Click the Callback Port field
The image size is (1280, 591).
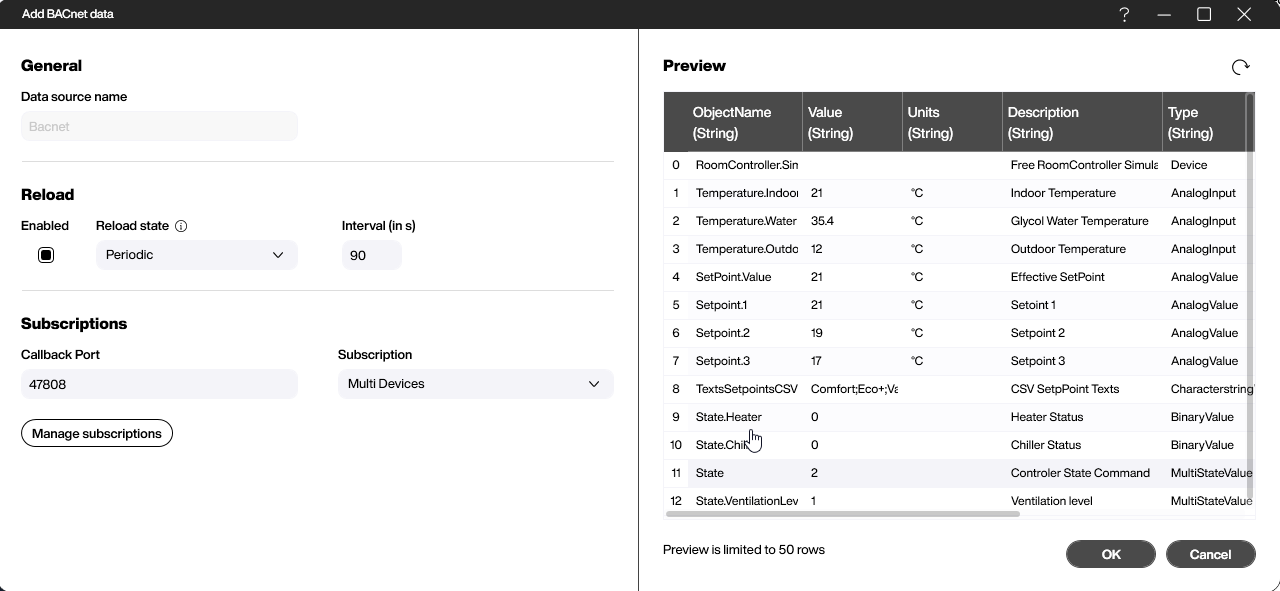pos(159,384)
